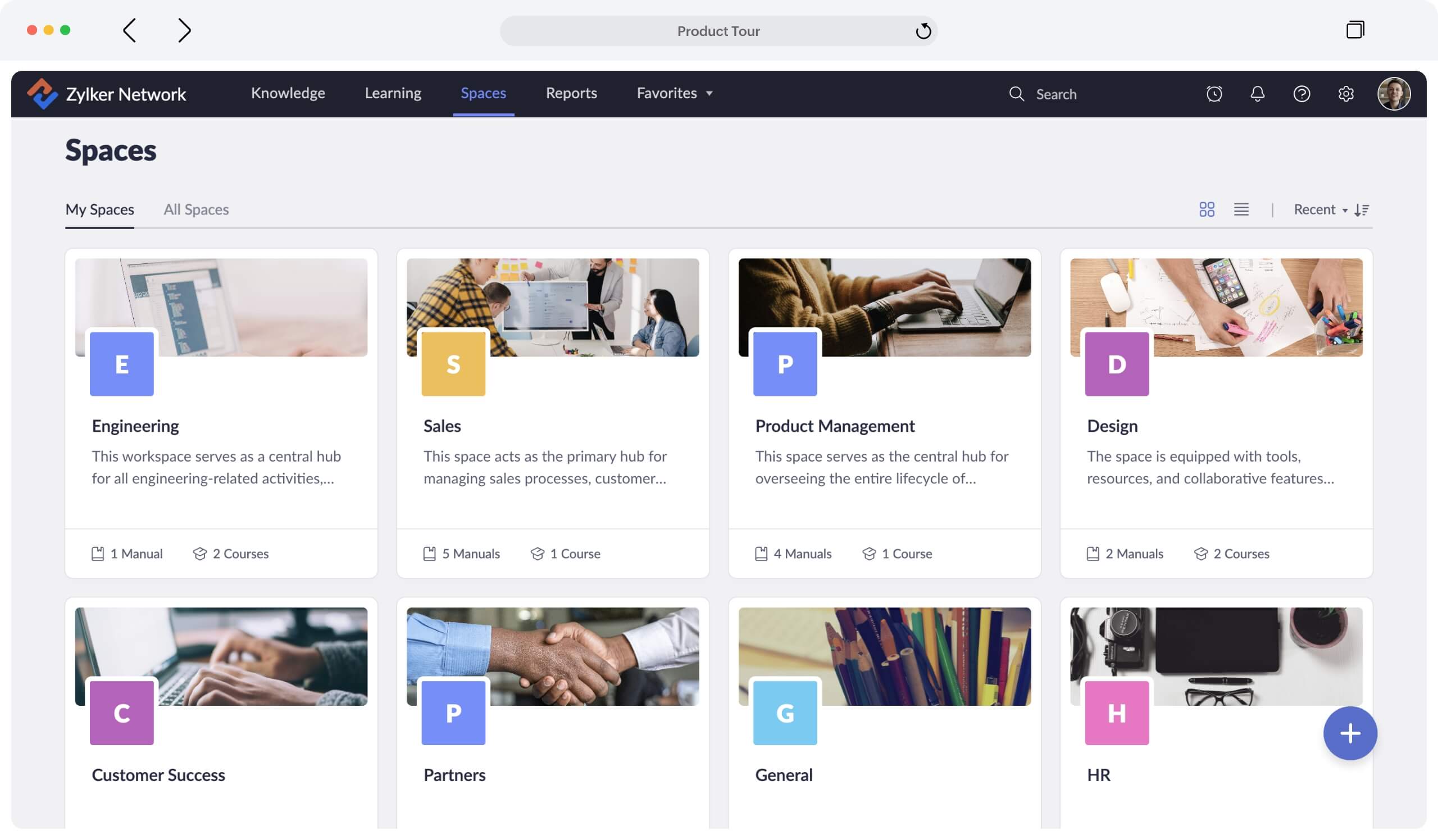Viewport: 1438px width, 840px height.
Task: Switch to list view layout
Action: 1241,210
